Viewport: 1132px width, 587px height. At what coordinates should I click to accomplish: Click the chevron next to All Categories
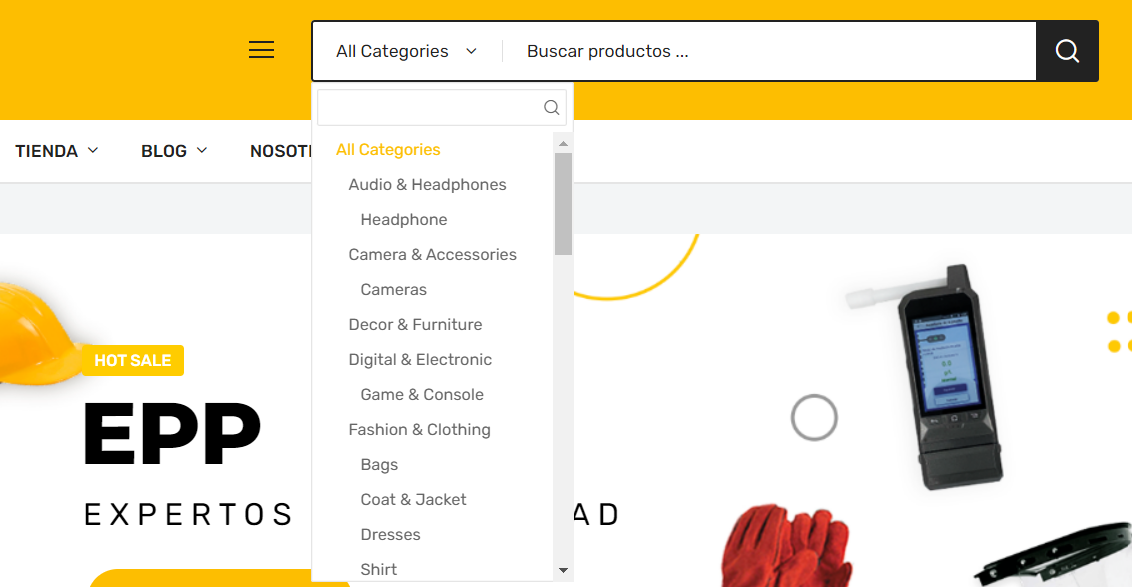pos(471,51)
